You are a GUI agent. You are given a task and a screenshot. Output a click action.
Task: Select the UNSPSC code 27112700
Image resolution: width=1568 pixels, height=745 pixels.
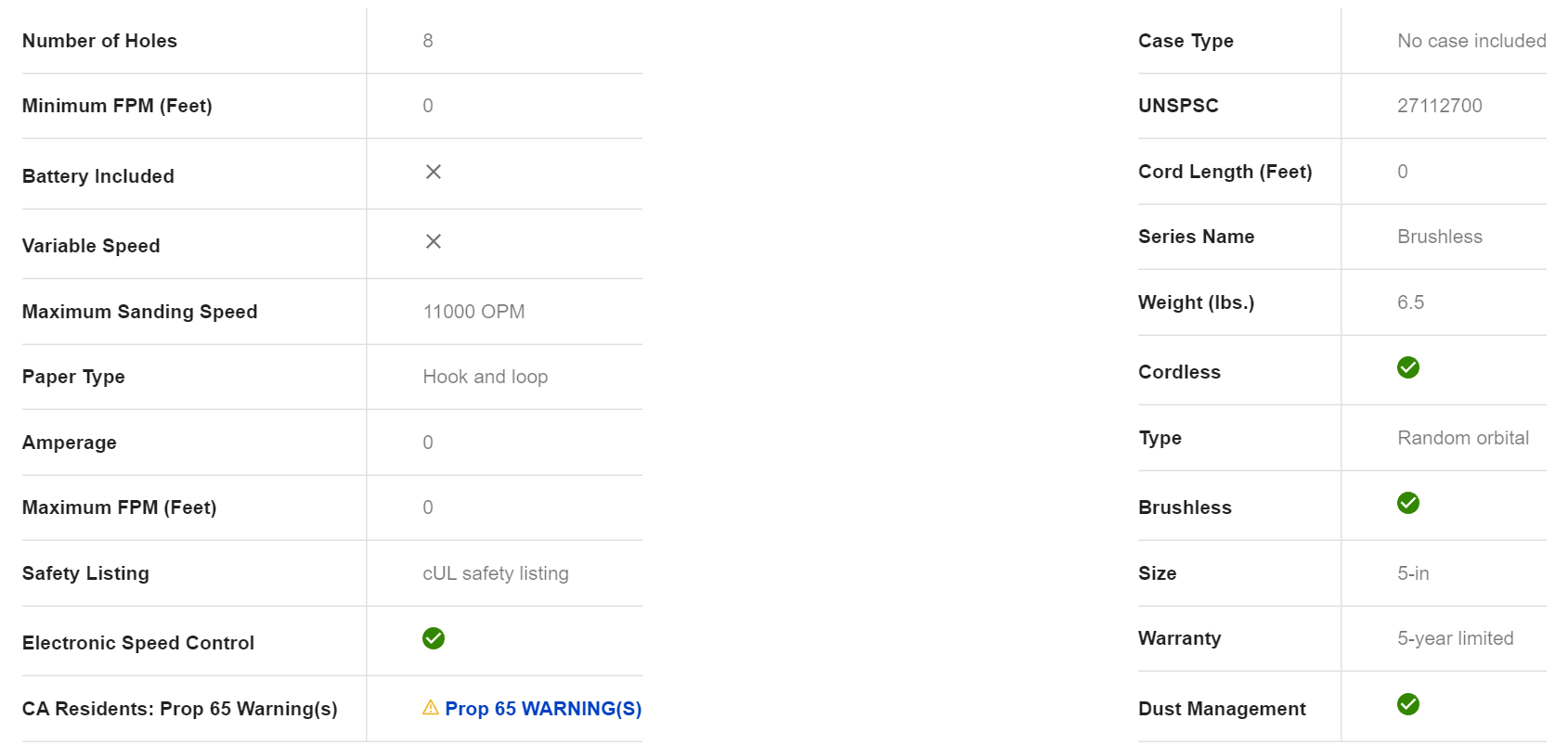click(1439, 106)
